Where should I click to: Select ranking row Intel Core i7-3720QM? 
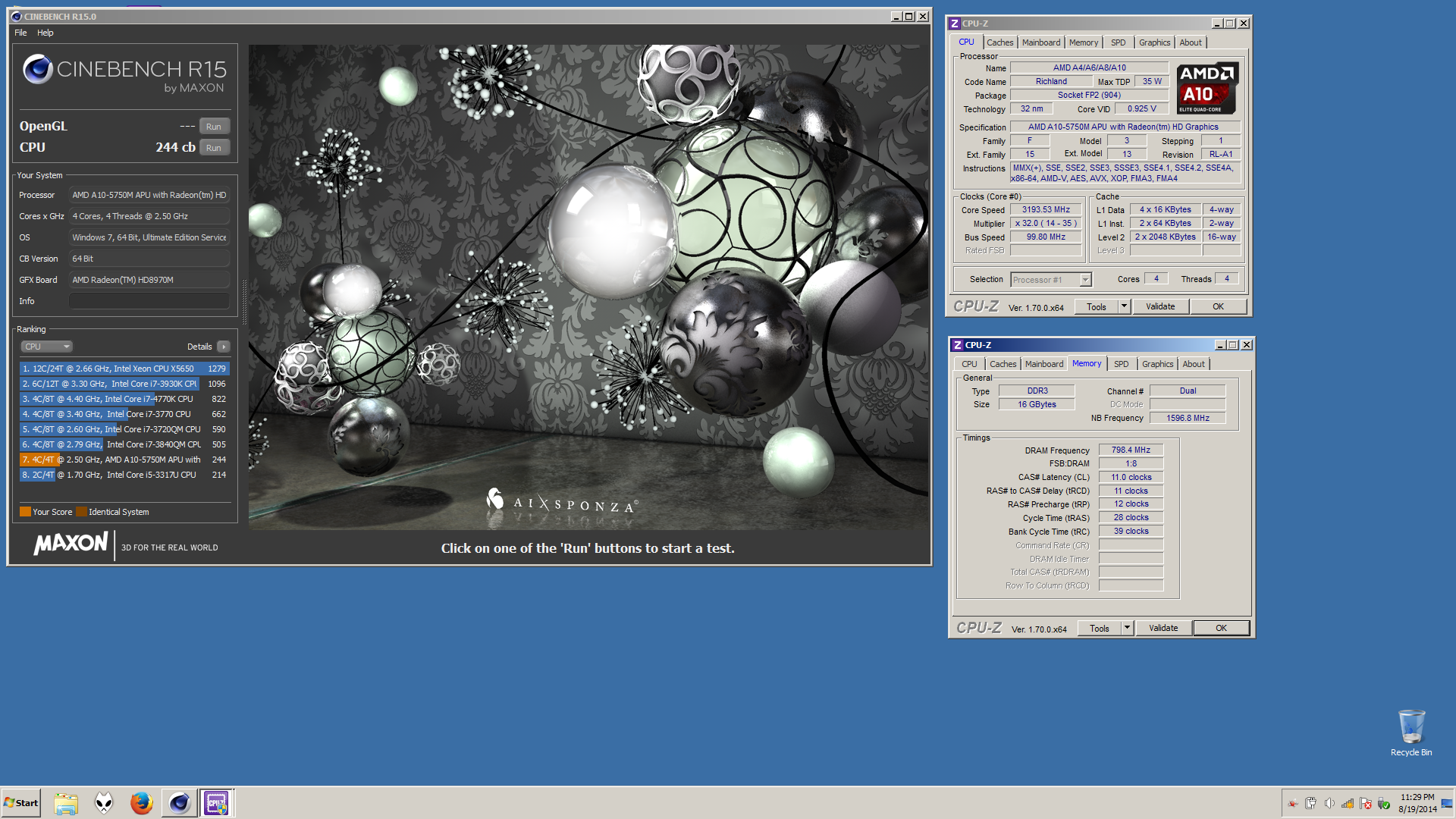click(124, 429)
